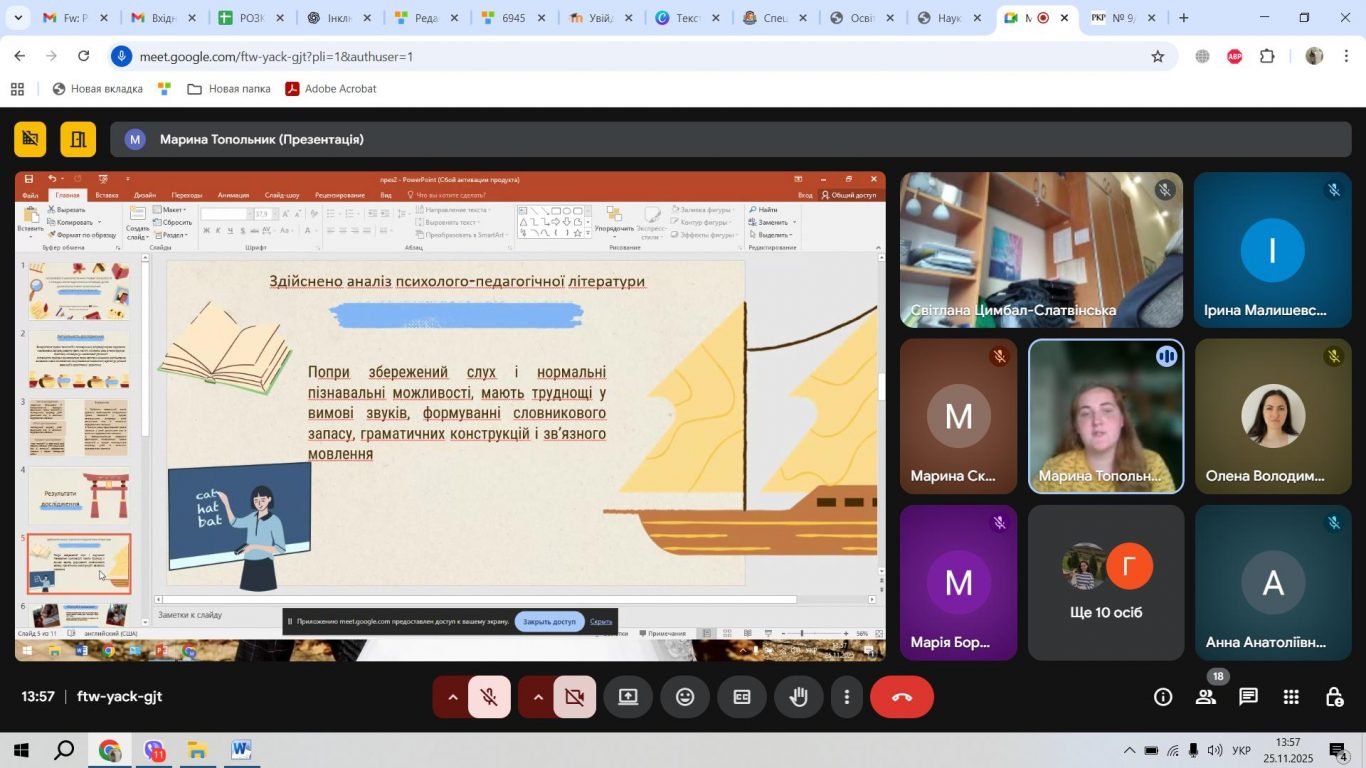Click the red leave call button
Image resolution: width=1366 pixels, height=768 pixels.
click(902, 697)
